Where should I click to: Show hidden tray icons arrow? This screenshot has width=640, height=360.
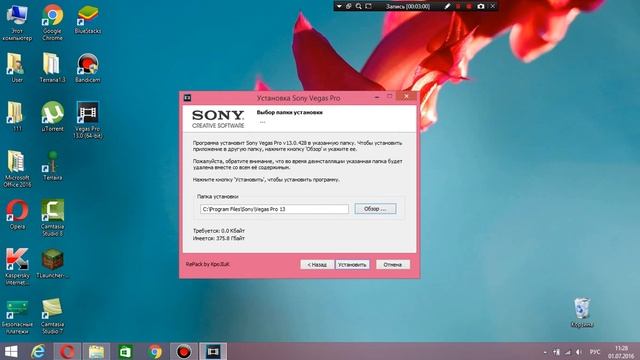(545, 352)
